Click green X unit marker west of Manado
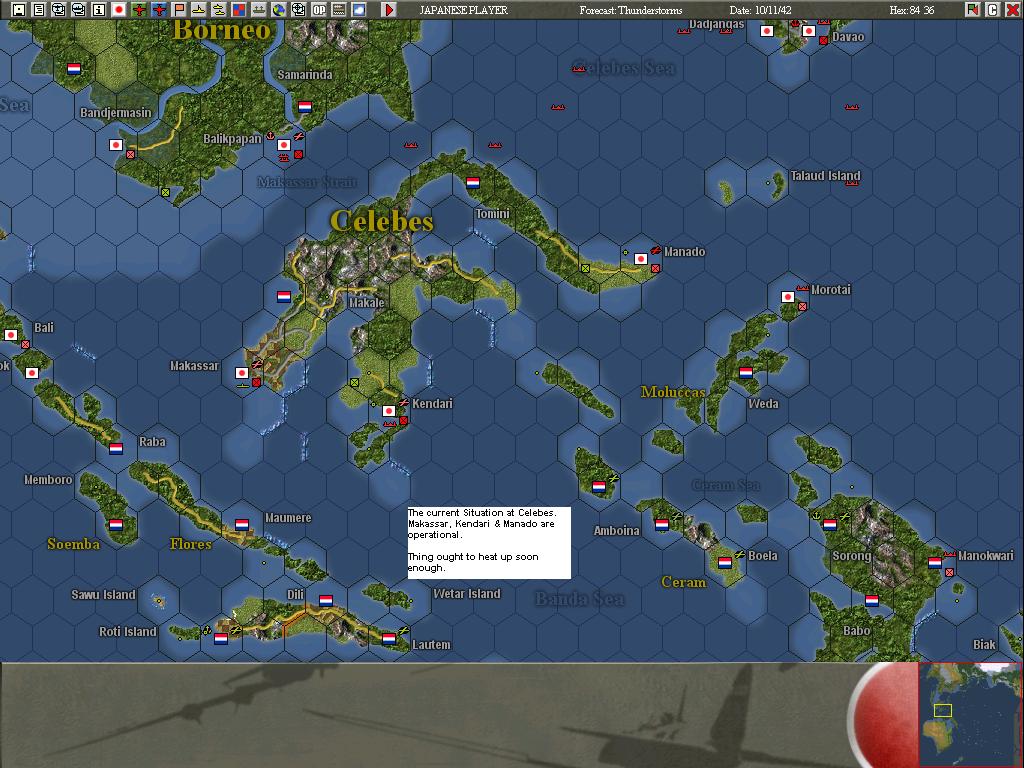1024x768 pixels. (x=585, y=268)
